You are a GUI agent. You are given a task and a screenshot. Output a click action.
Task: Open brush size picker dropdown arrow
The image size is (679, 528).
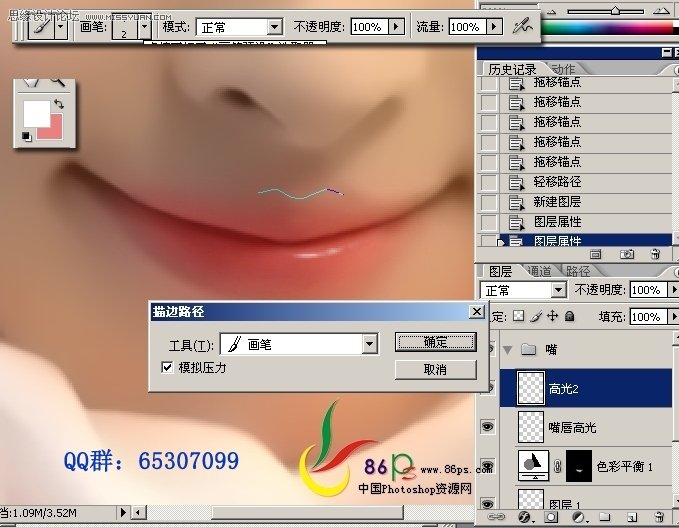[145, 27]
